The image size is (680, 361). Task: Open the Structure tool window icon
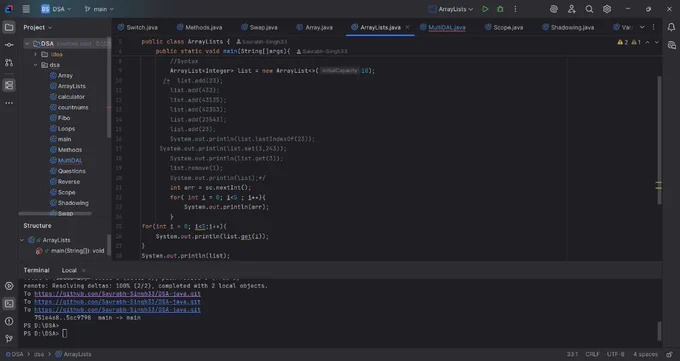9,85
